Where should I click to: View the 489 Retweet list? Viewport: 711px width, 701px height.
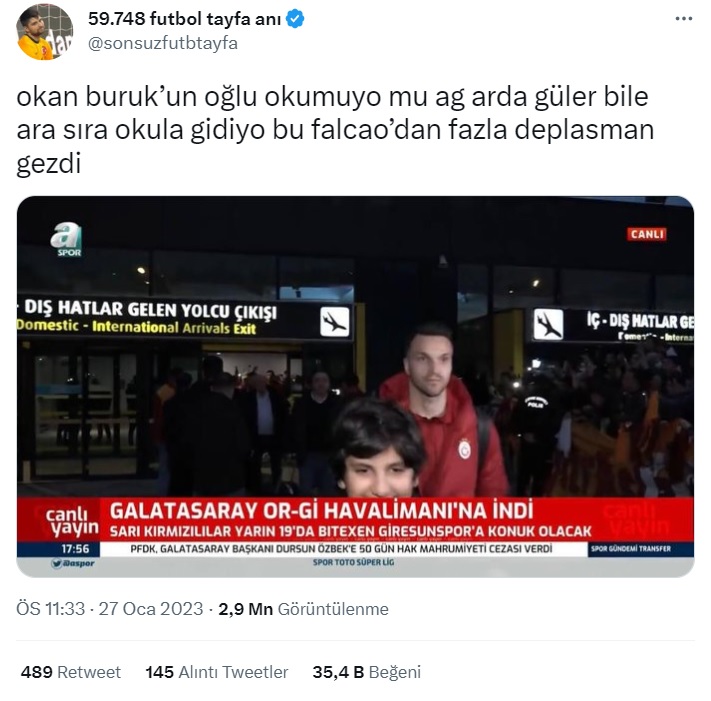pos(71,672)
